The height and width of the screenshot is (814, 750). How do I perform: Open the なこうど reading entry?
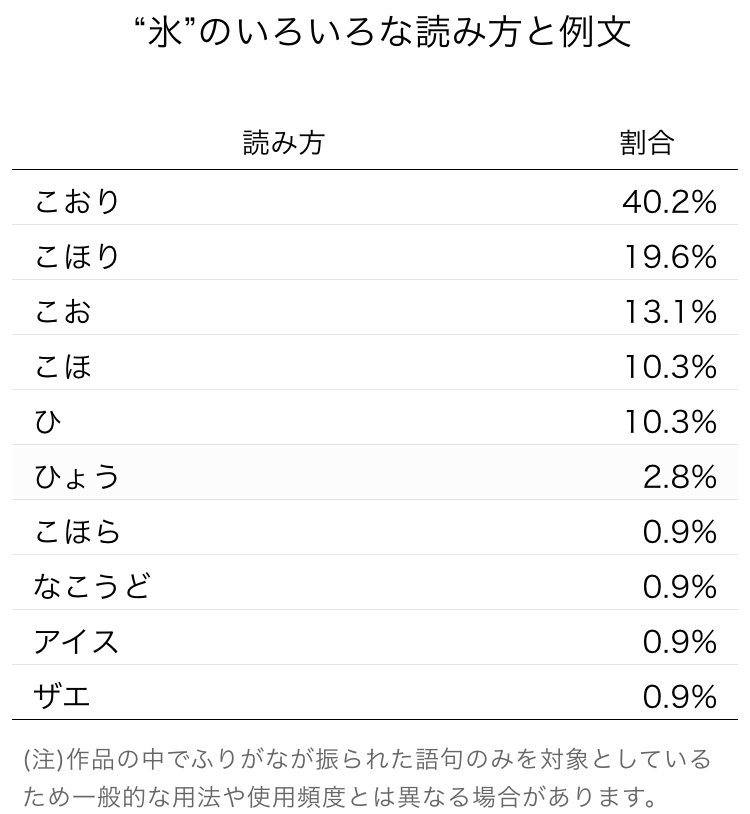(x=92, y=587)
